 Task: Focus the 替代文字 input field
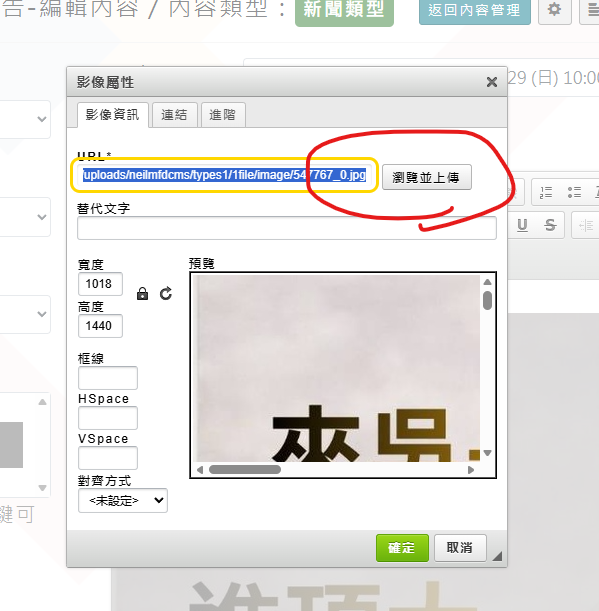(x=286, y=228)
